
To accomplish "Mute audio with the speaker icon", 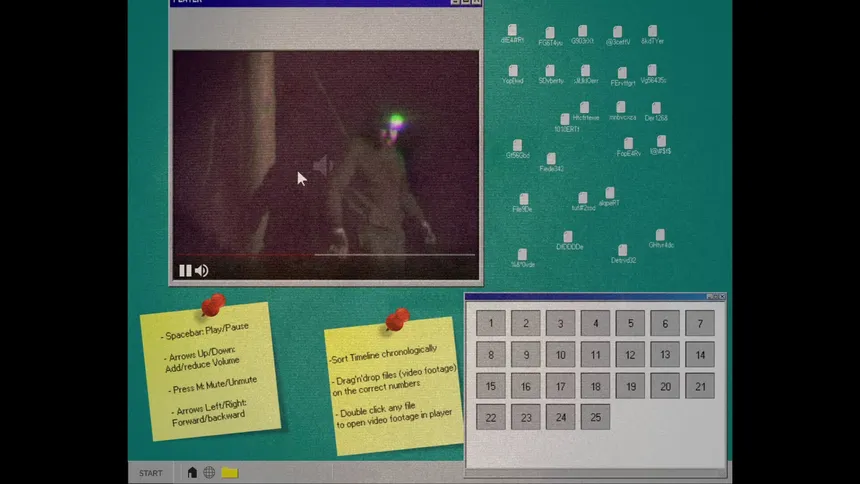I will click(x=201, y=270).
